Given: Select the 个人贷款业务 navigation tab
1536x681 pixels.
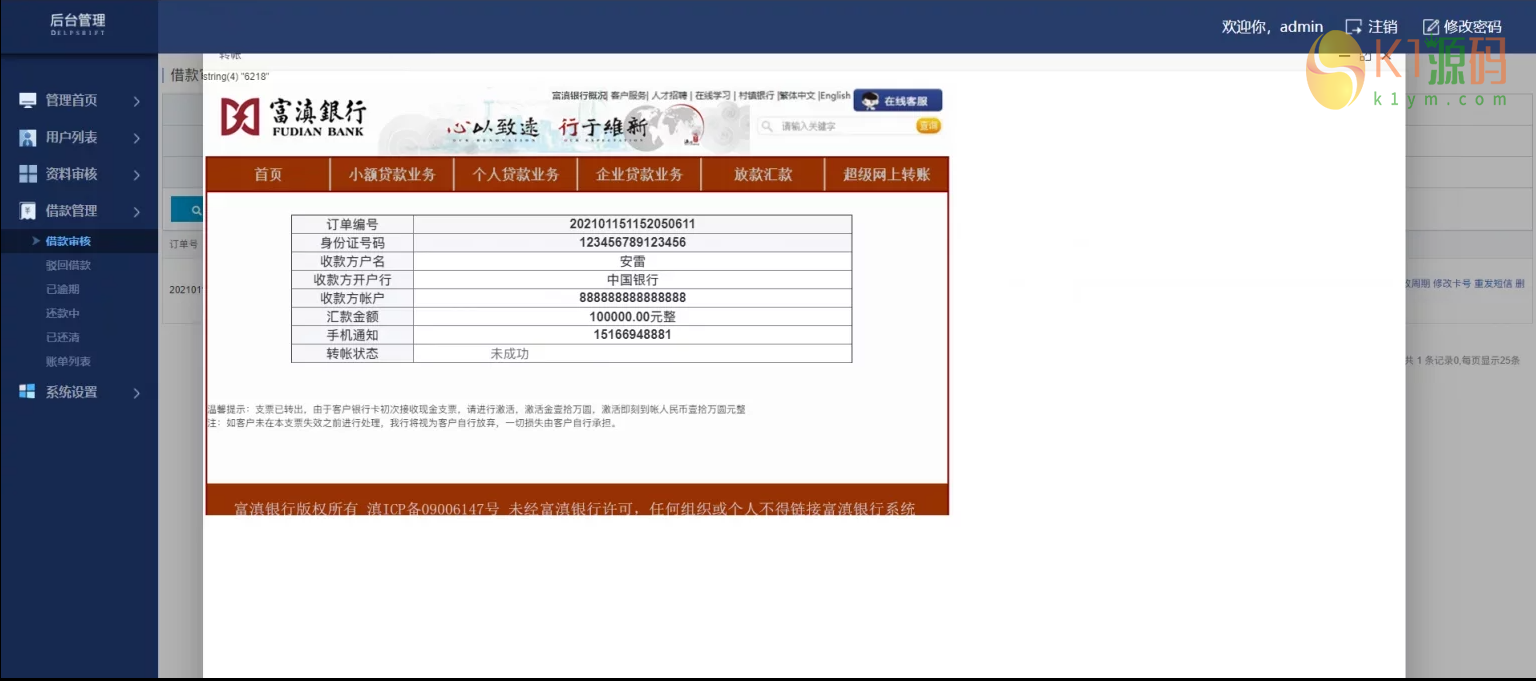Looking at the screenshot, I should coord(516,174).
